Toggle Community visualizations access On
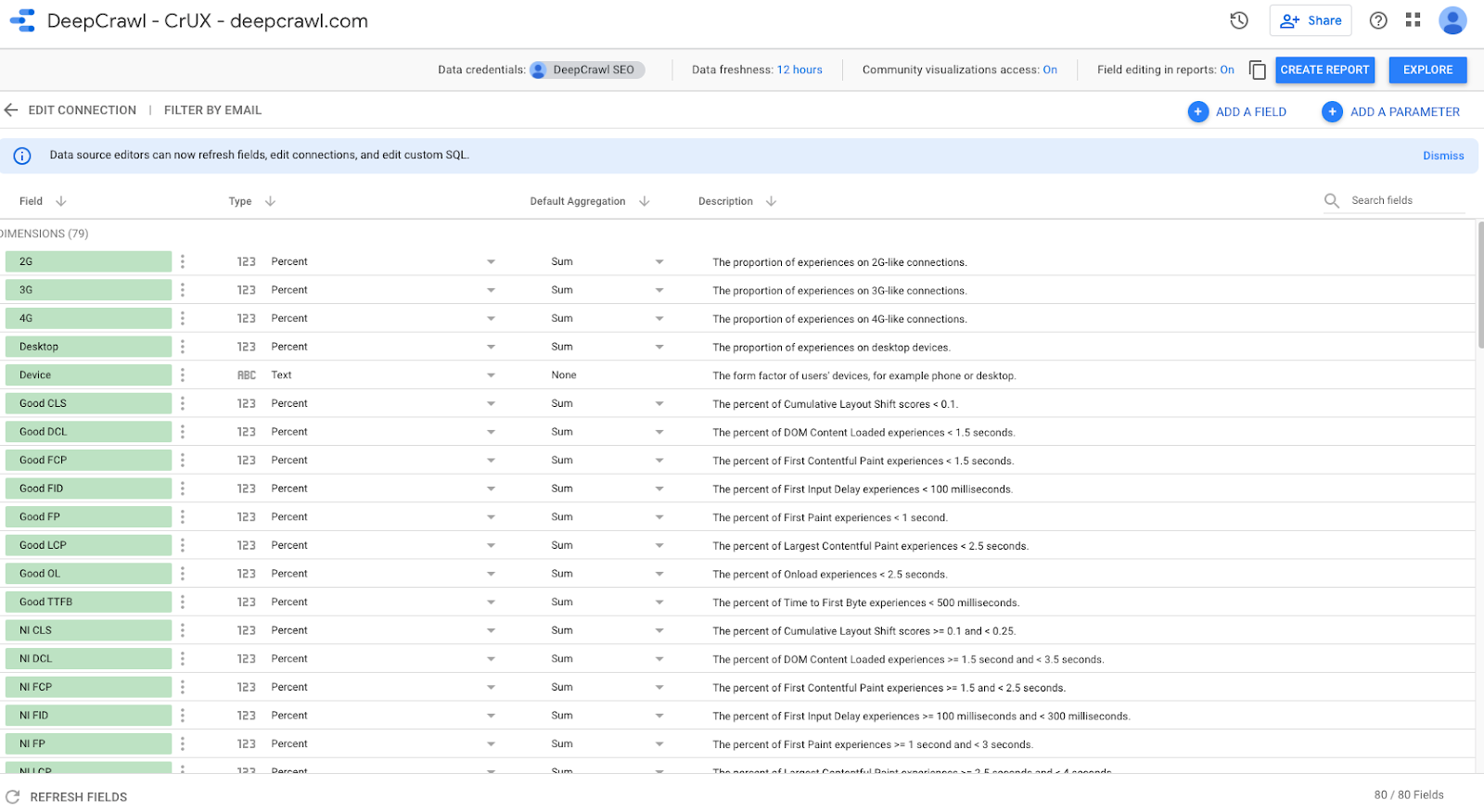 click(x=1050, y=70)
